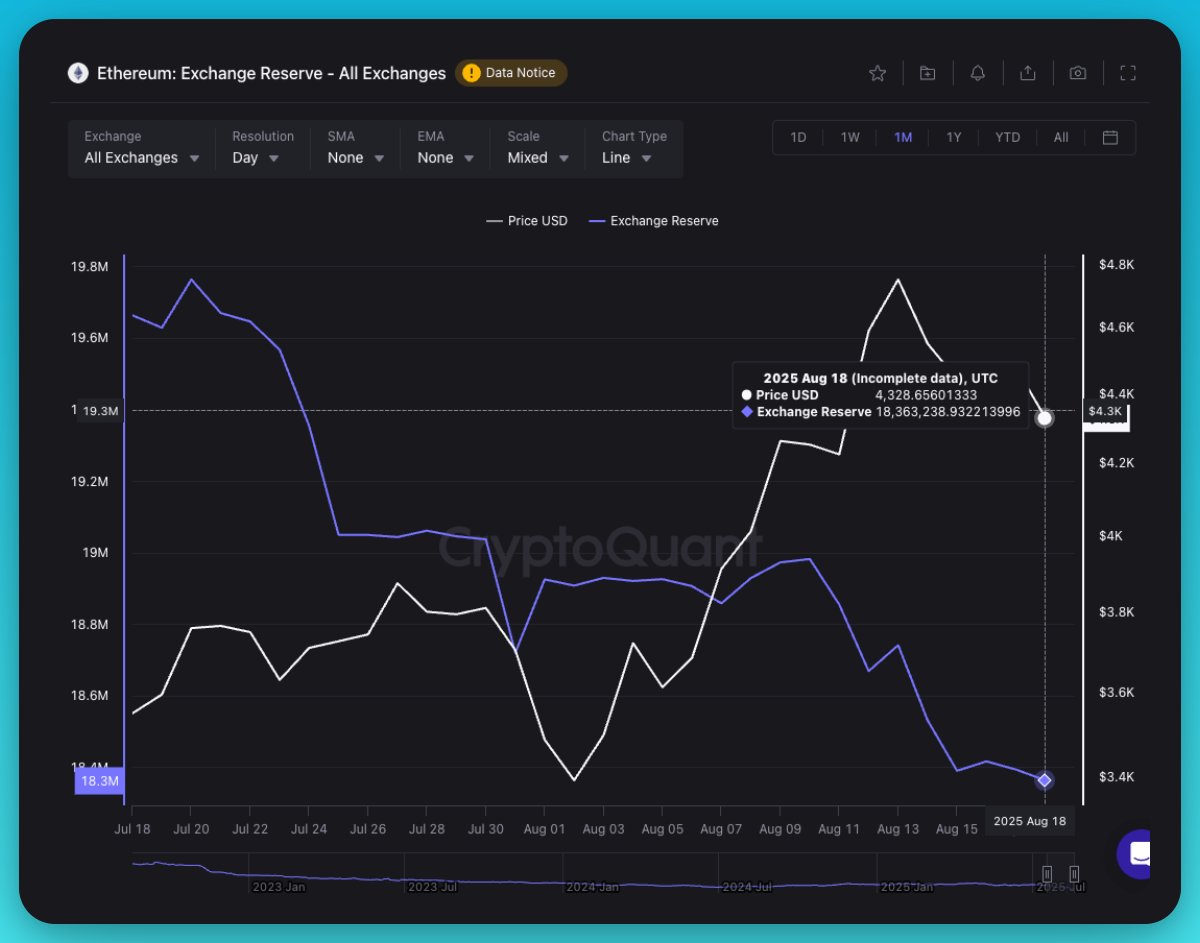Viewport: 1200px width, 943px height.
Task: Take a chart snapshot with camera icon
Action: (1078, 72)
